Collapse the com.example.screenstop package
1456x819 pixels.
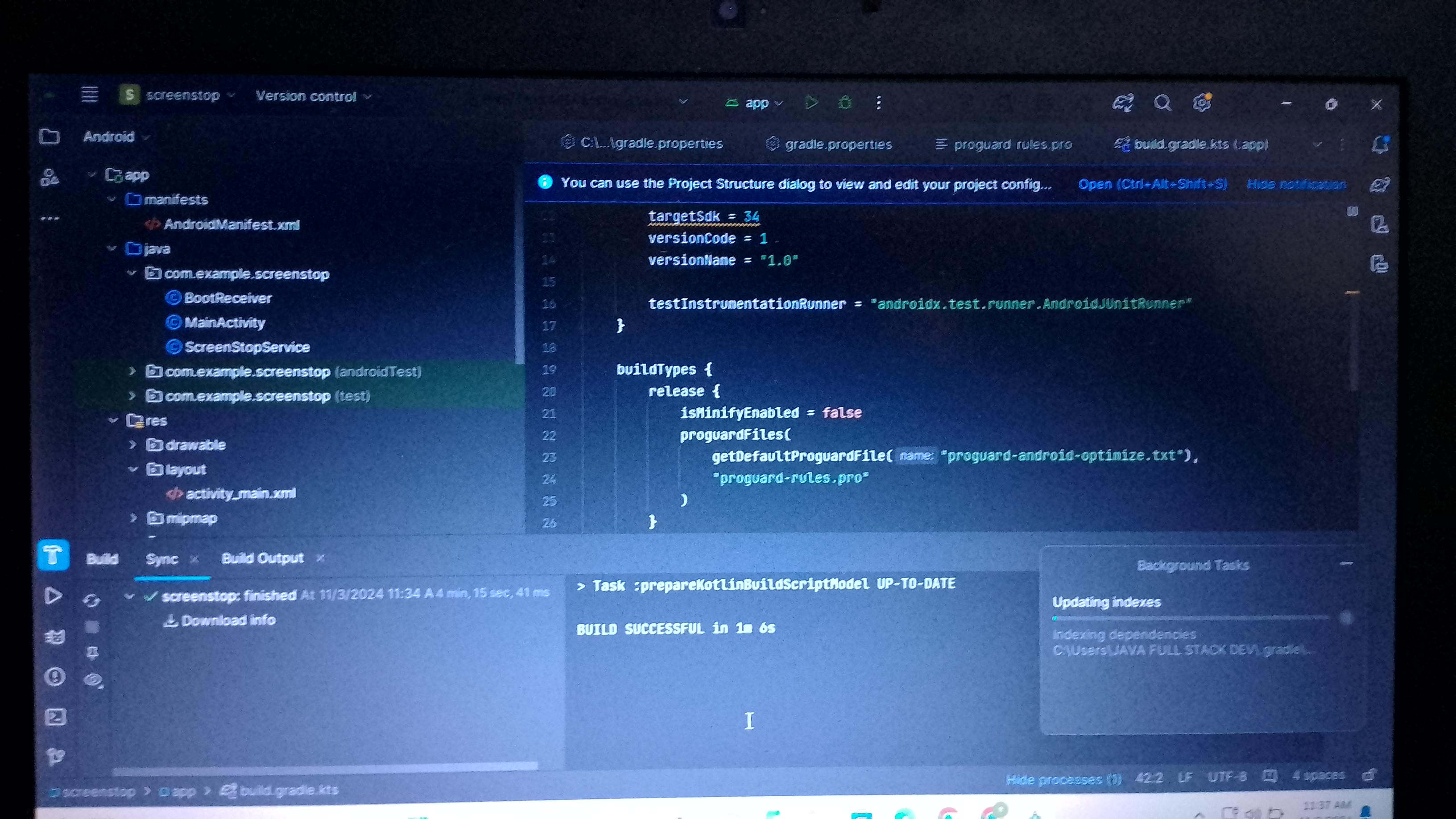132,273
